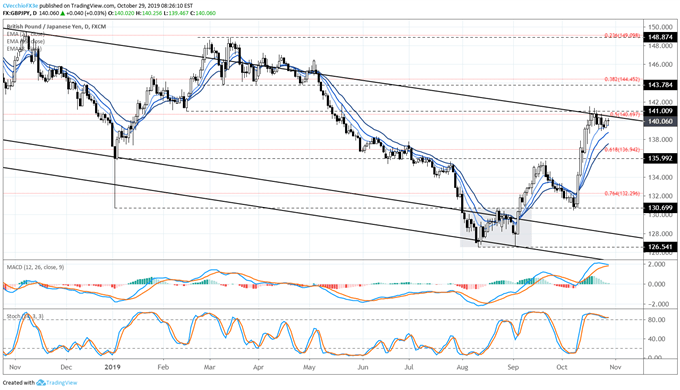
Task: Click the 143.784 price label
Action: point(660,85)
